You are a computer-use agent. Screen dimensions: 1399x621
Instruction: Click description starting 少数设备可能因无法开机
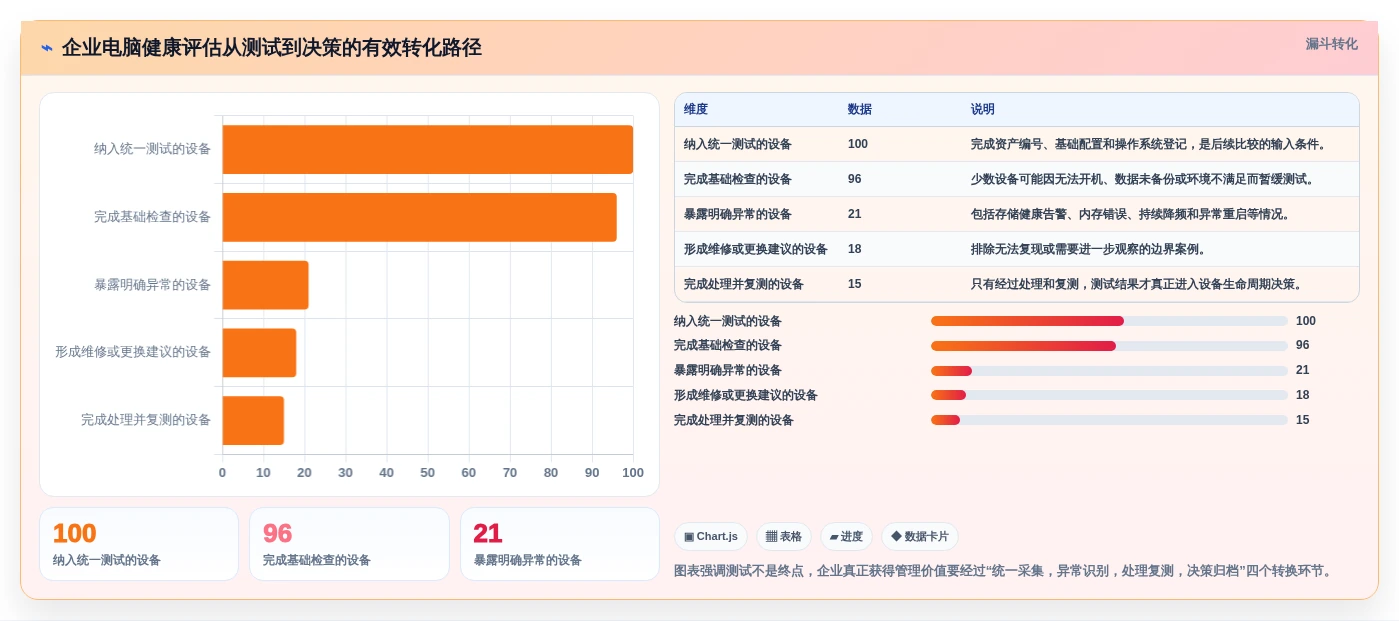point(1144,179)
